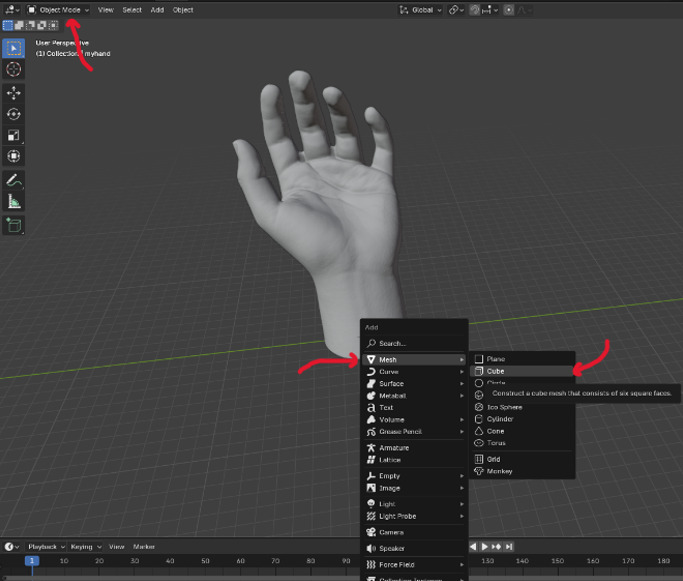Expand the Force Field submenu
683x581 pixels.
[x=414, y=564]
